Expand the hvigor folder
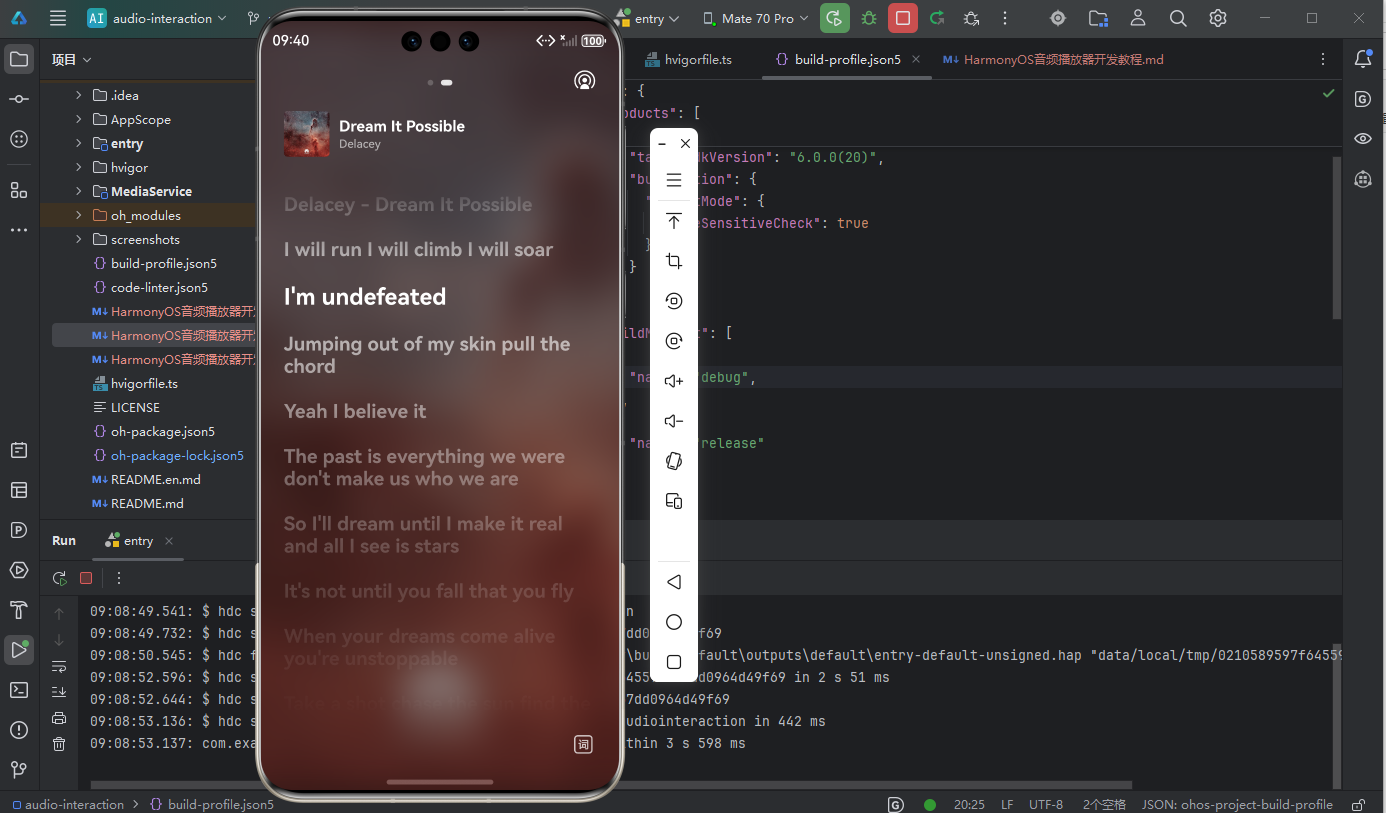The width and height of the screenshot is (1386, 813). pyautogui.click(x=79, y=167)
